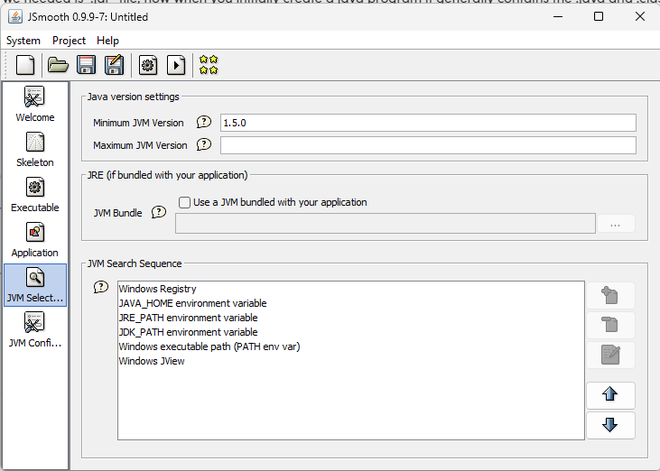Click the add item button beside search sequence
Image resolution: width=660 pixels, height=471 pixels.
(610, 295)
